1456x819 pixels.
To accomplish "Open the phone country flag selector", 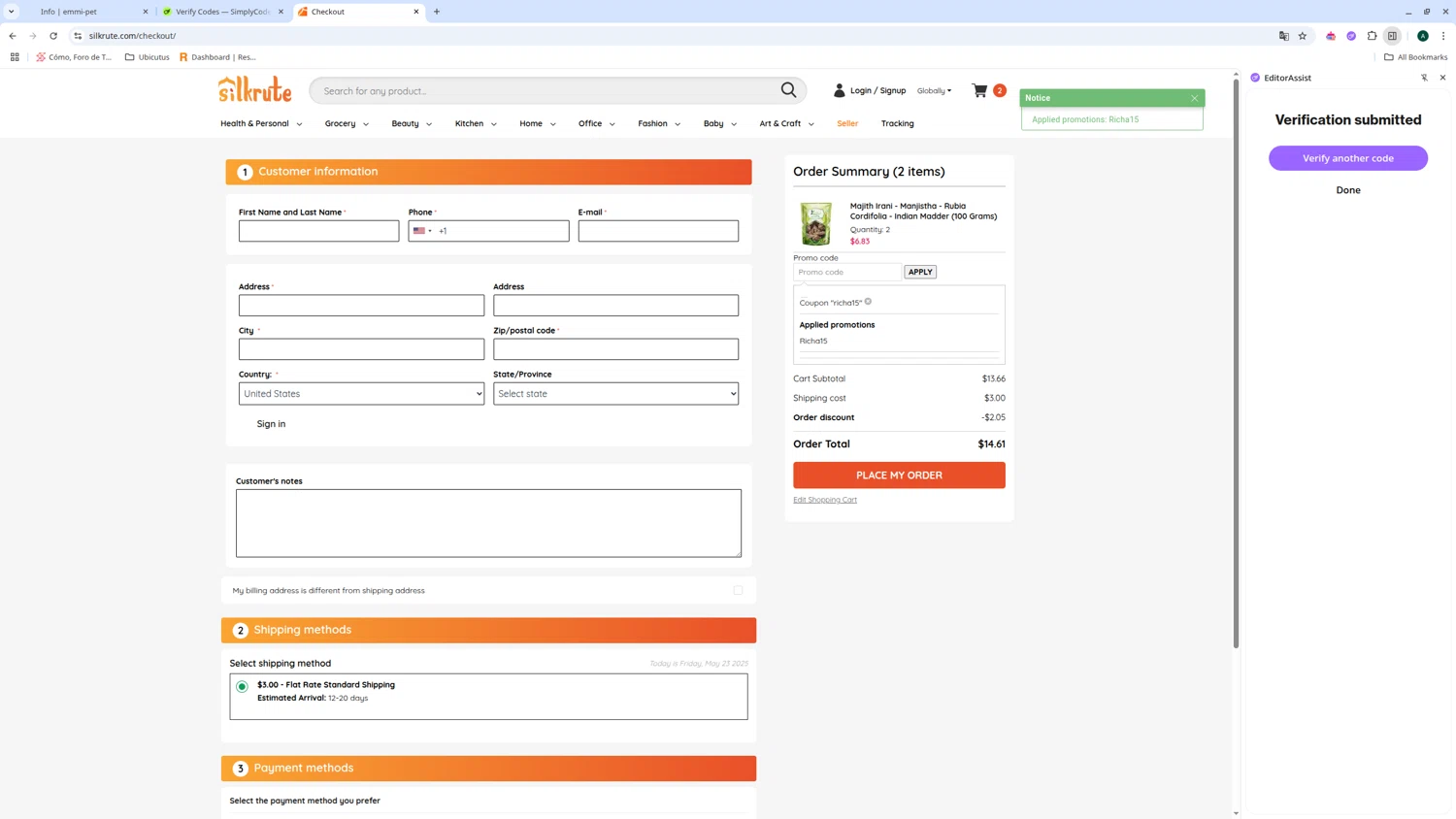I will click(422, 231).
